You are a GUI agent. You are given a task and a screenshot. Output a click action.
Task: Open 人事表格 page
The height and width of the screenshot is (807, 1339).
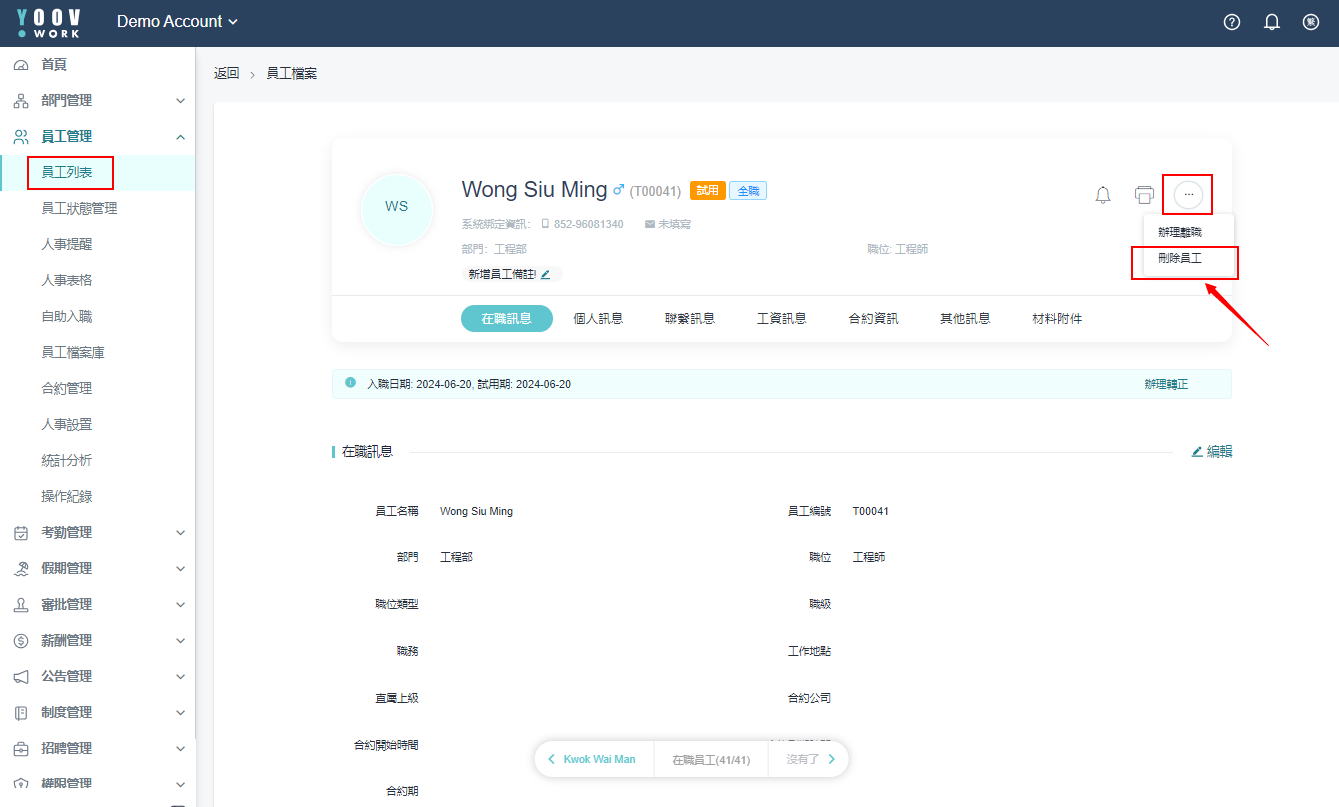pos(67,281)
